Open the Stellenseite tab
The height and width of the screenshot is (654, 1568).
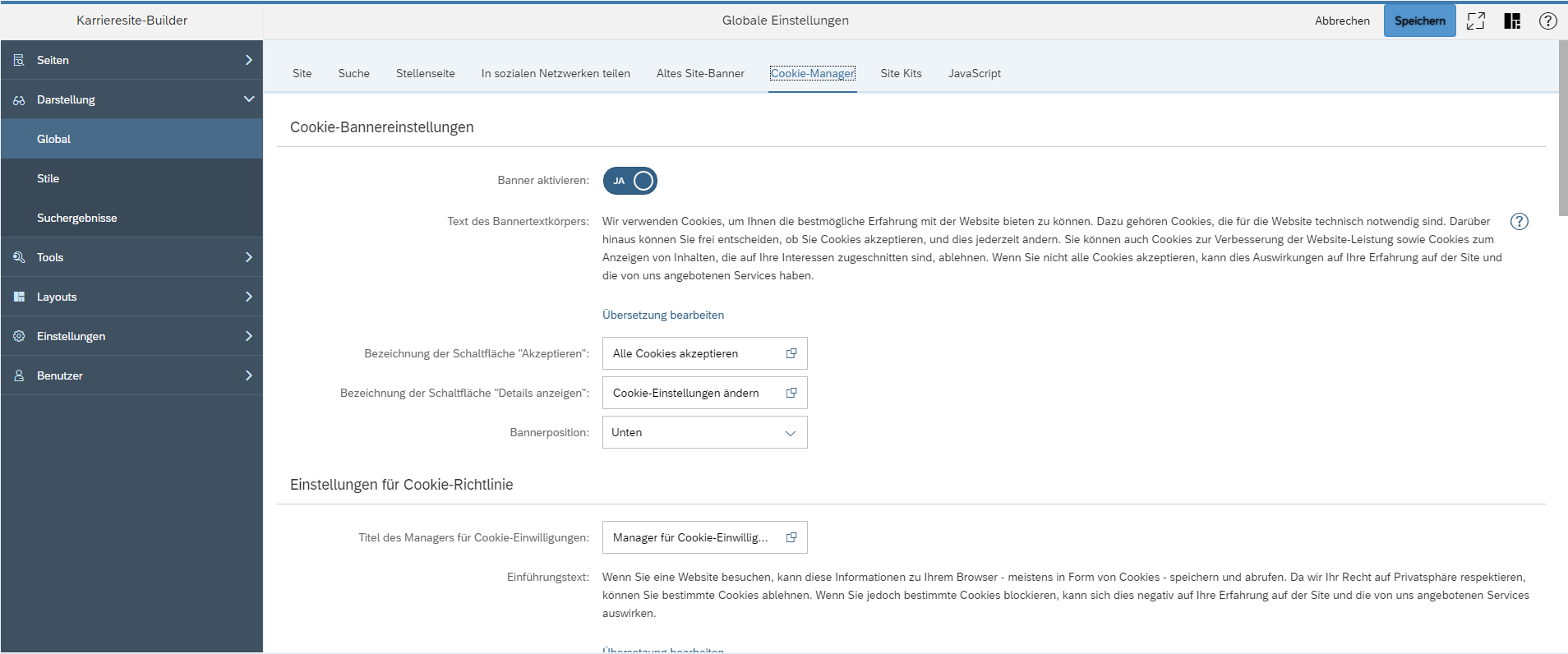[426, 73]
